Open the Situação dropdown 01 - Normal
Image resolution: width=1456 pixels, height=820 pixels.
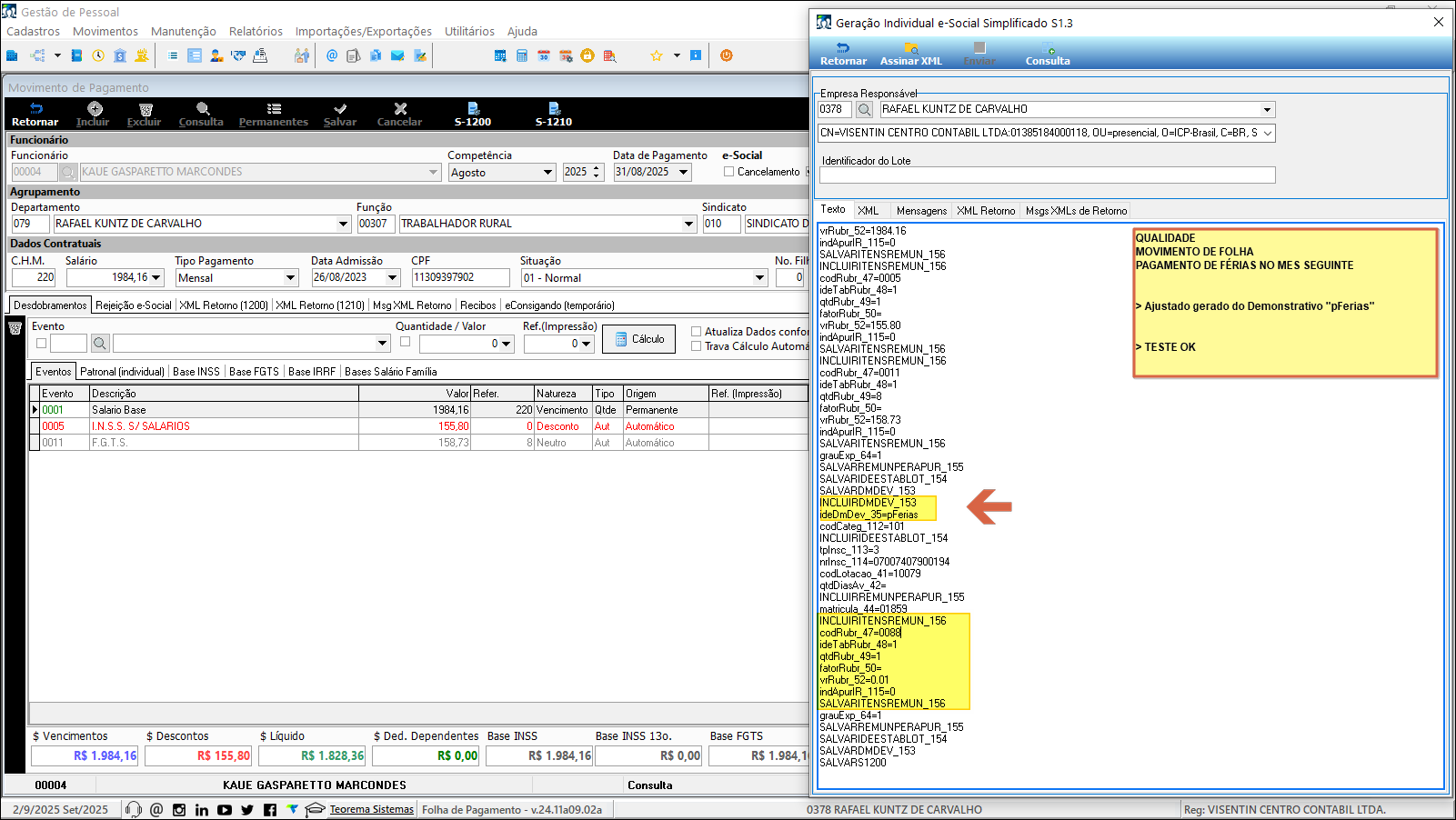[x=760, y=278]
